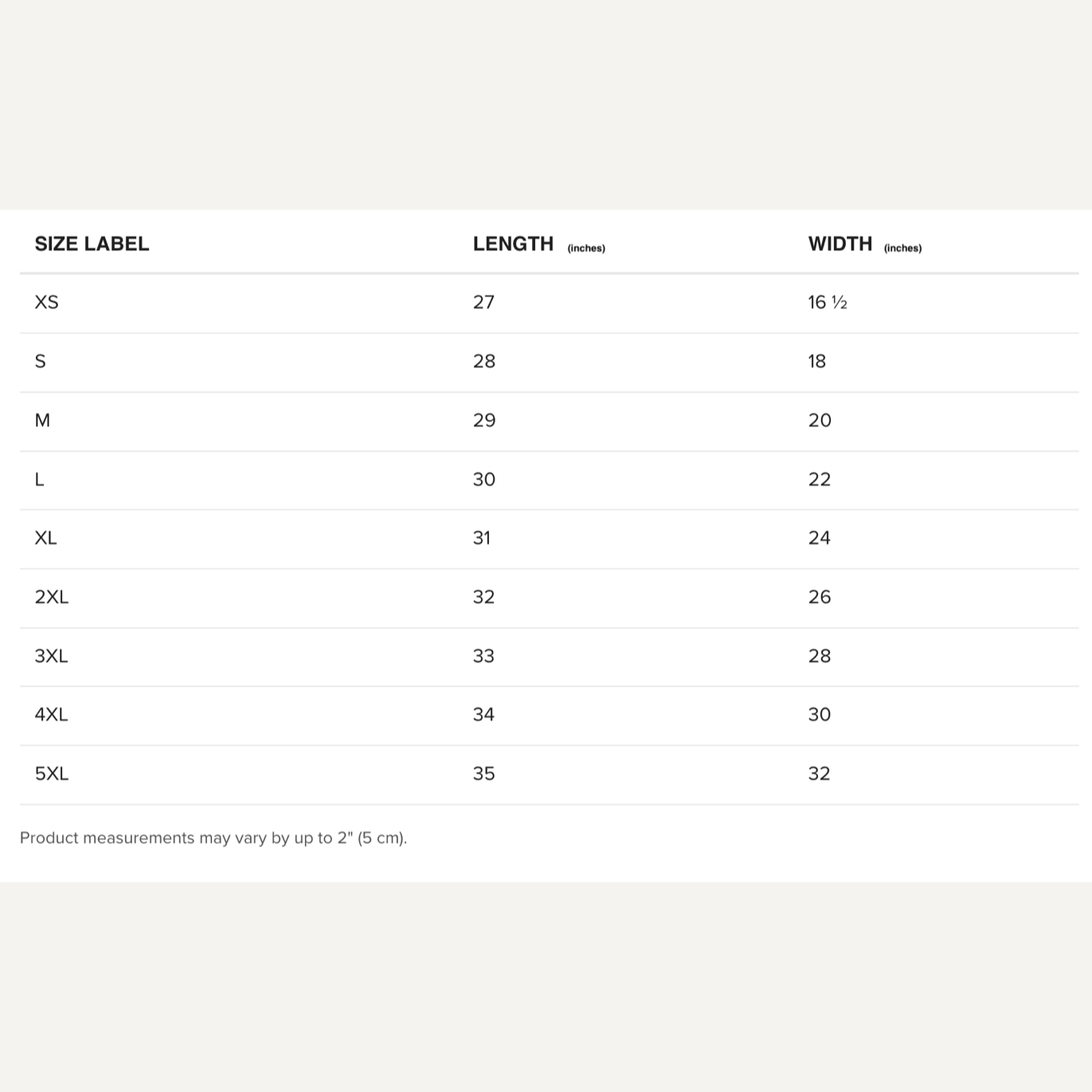Click the 2XL width value 26
The width and height of the screenshot is (1092, 1092).
click(820, 597)
